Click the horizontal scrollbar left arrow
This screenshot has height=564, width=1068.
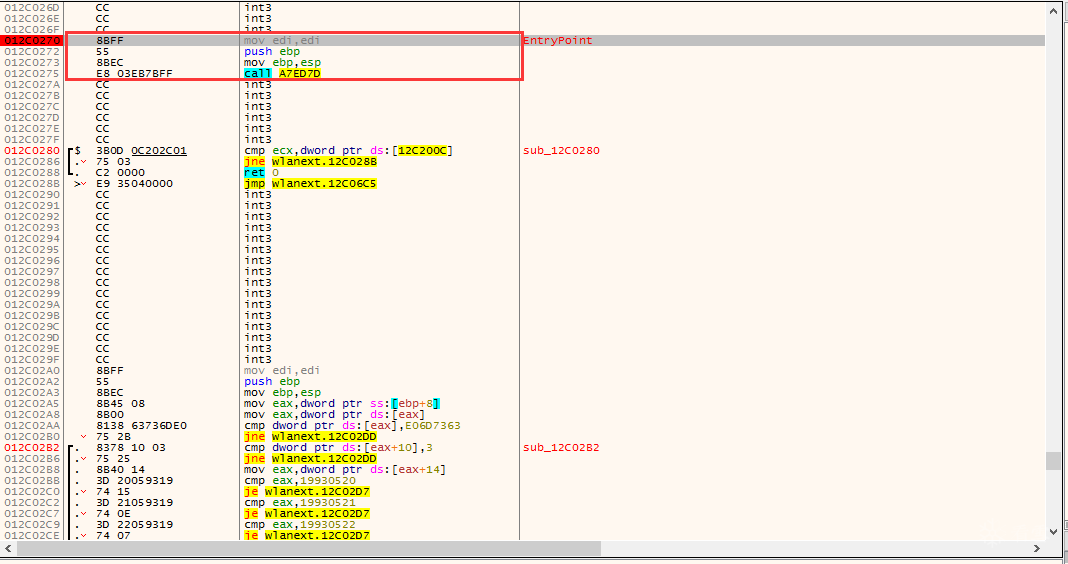coord(8,548)
